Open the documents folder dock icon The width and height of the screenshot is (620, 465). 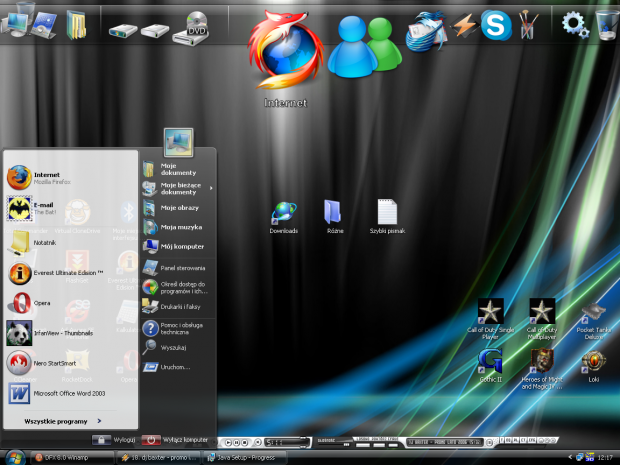[77, 25]
